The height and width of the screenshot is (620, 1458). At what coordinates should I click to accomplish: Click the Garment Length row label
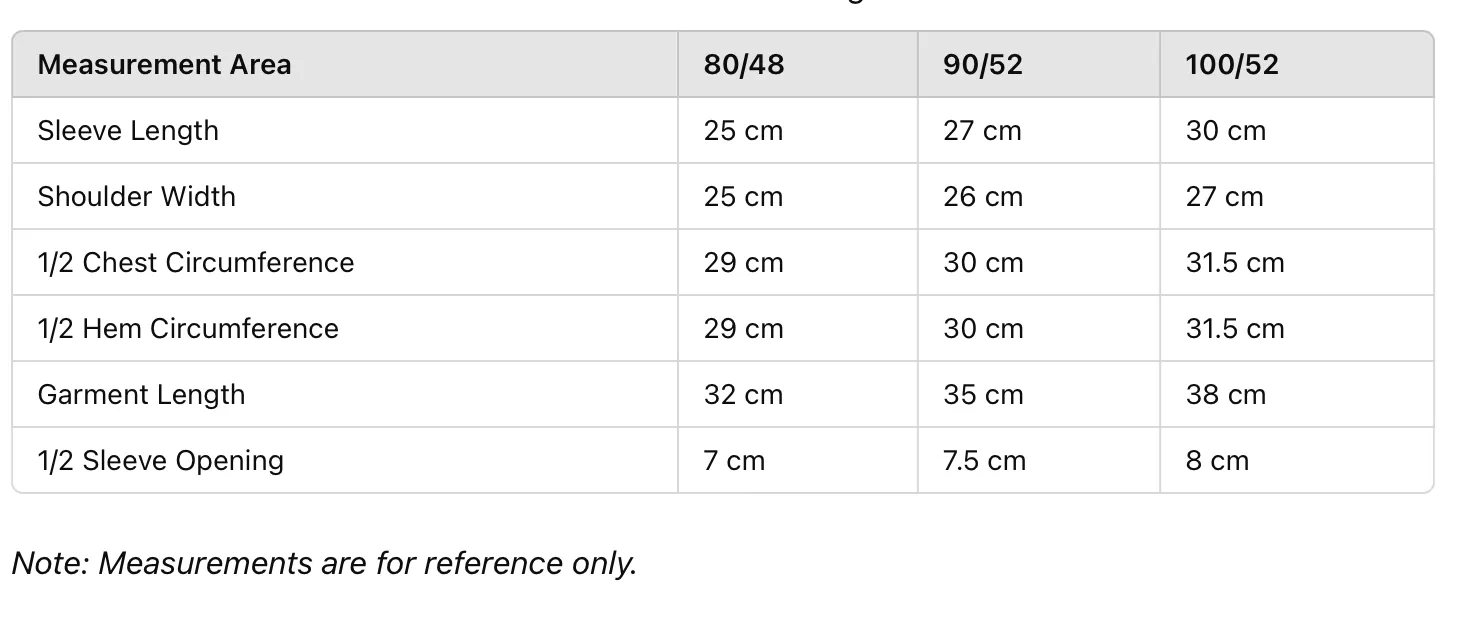[x=141, y=395]
